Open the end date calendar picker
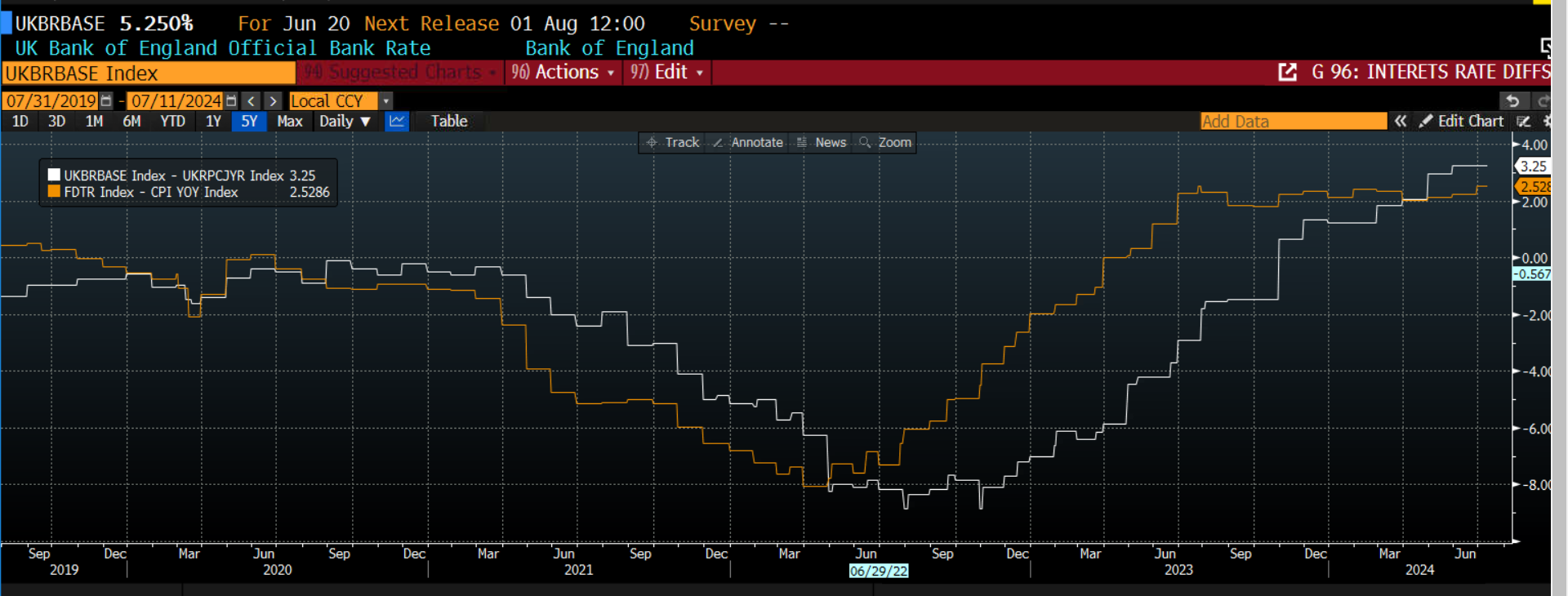The width and height of the screenshot is (1568, 596). pos(231,101)
